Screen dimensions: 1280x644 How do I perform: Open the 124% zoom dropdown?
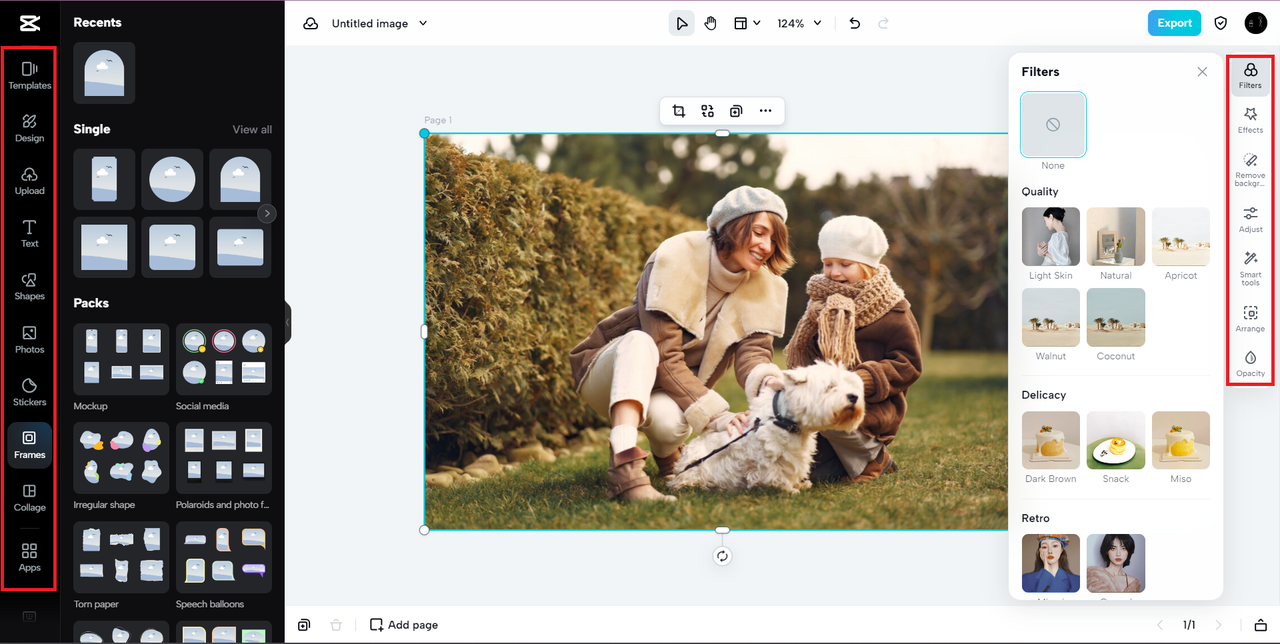pyautogui.click(x=799, y=23)
